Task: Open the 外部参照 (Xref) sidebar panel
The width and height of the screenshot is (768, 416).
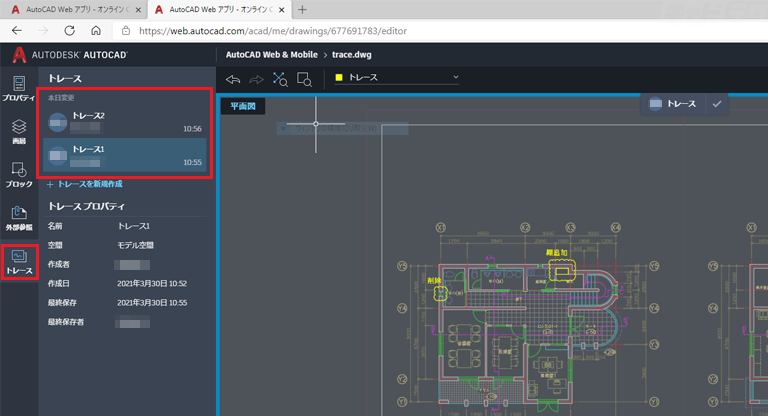Action: 18,218
